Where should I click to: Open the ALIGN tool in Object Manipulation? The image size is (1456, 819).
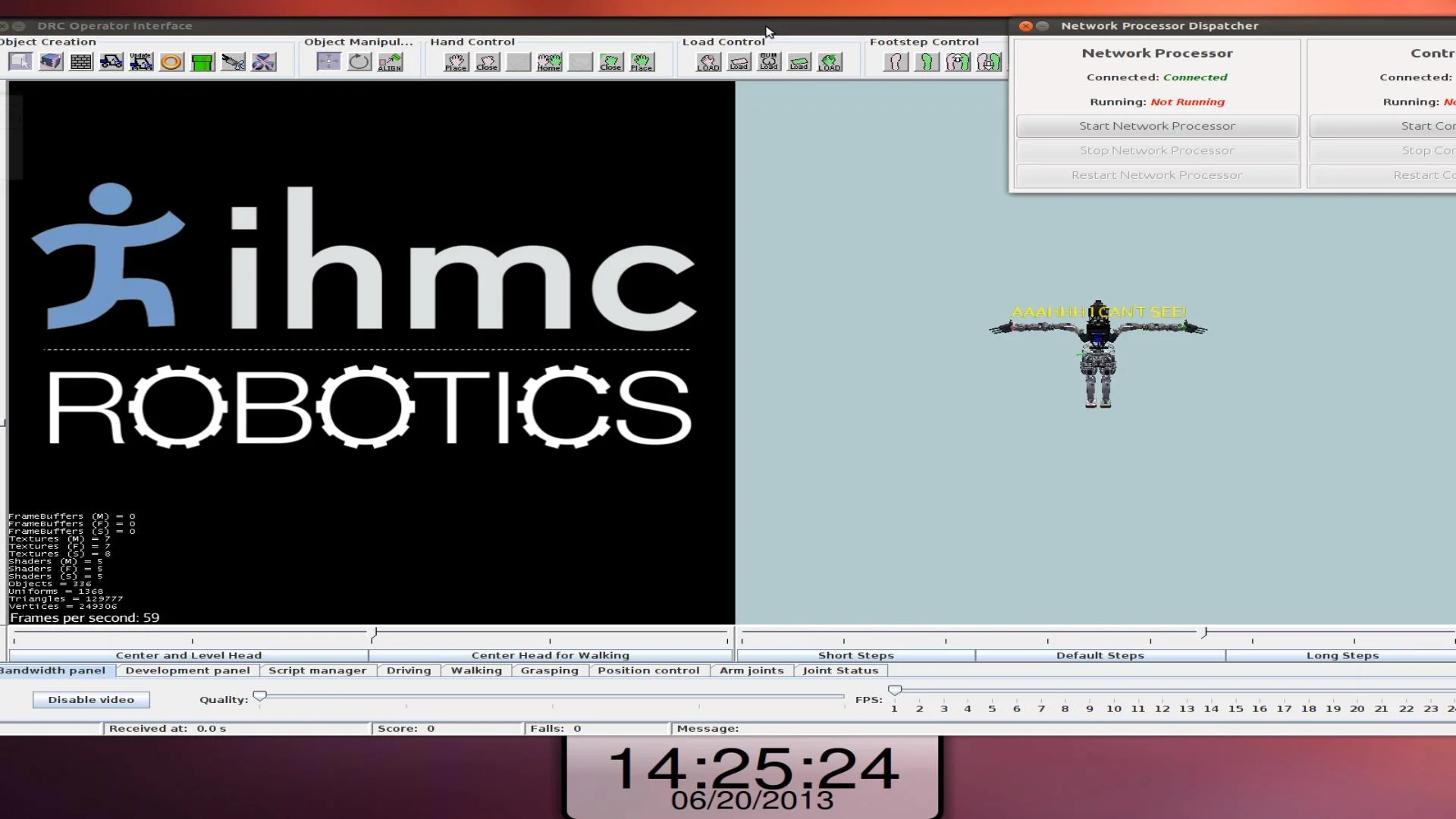click(390, 61)
